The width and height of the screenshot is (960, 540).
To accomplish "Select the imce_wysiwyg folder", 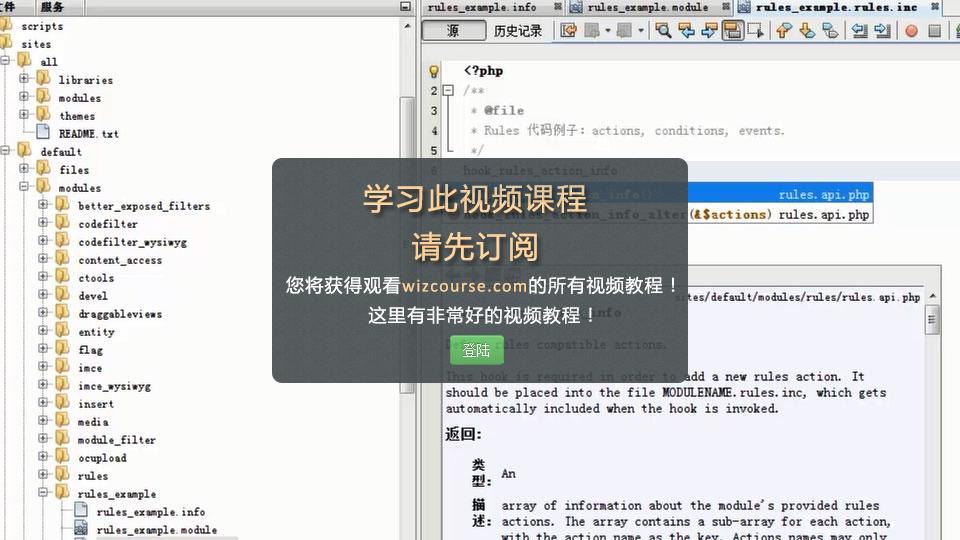I will [114, 386].
